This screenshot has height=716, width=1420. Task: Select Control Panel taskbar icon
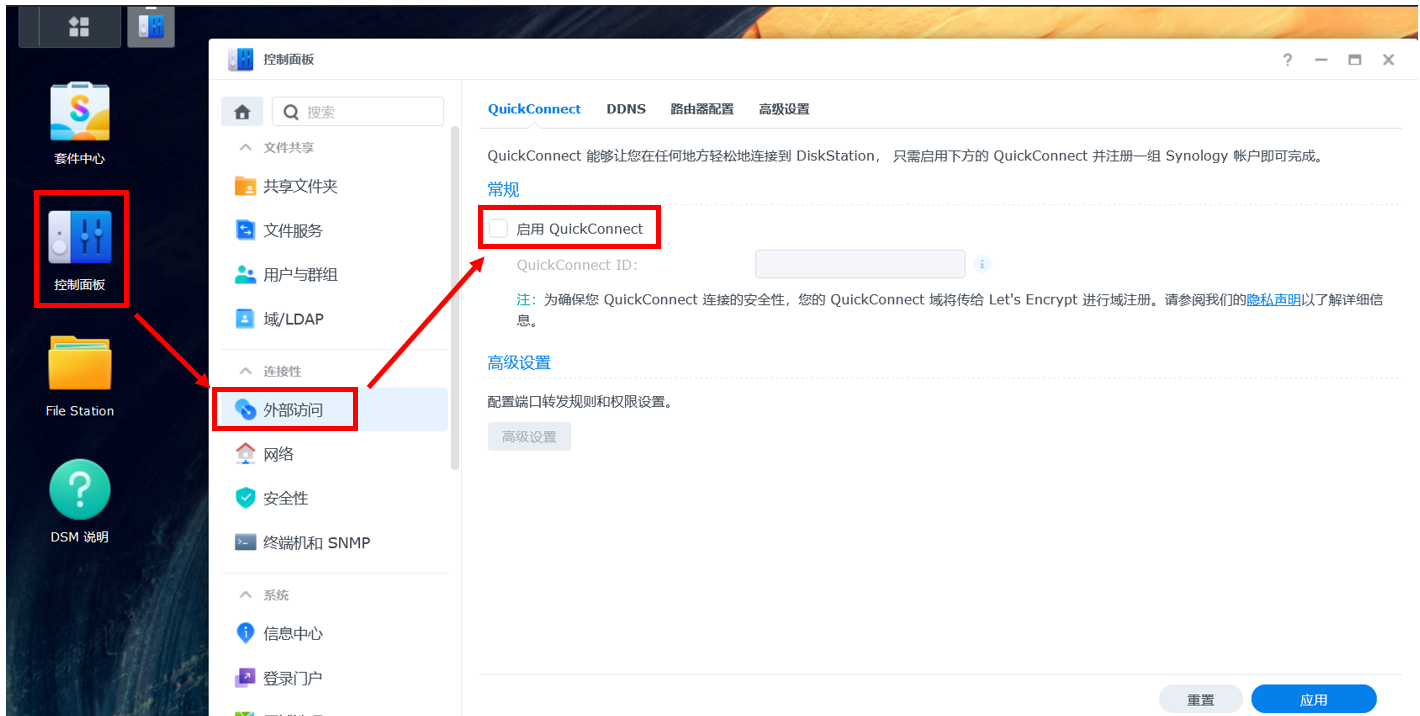click(x=151, y=26)
